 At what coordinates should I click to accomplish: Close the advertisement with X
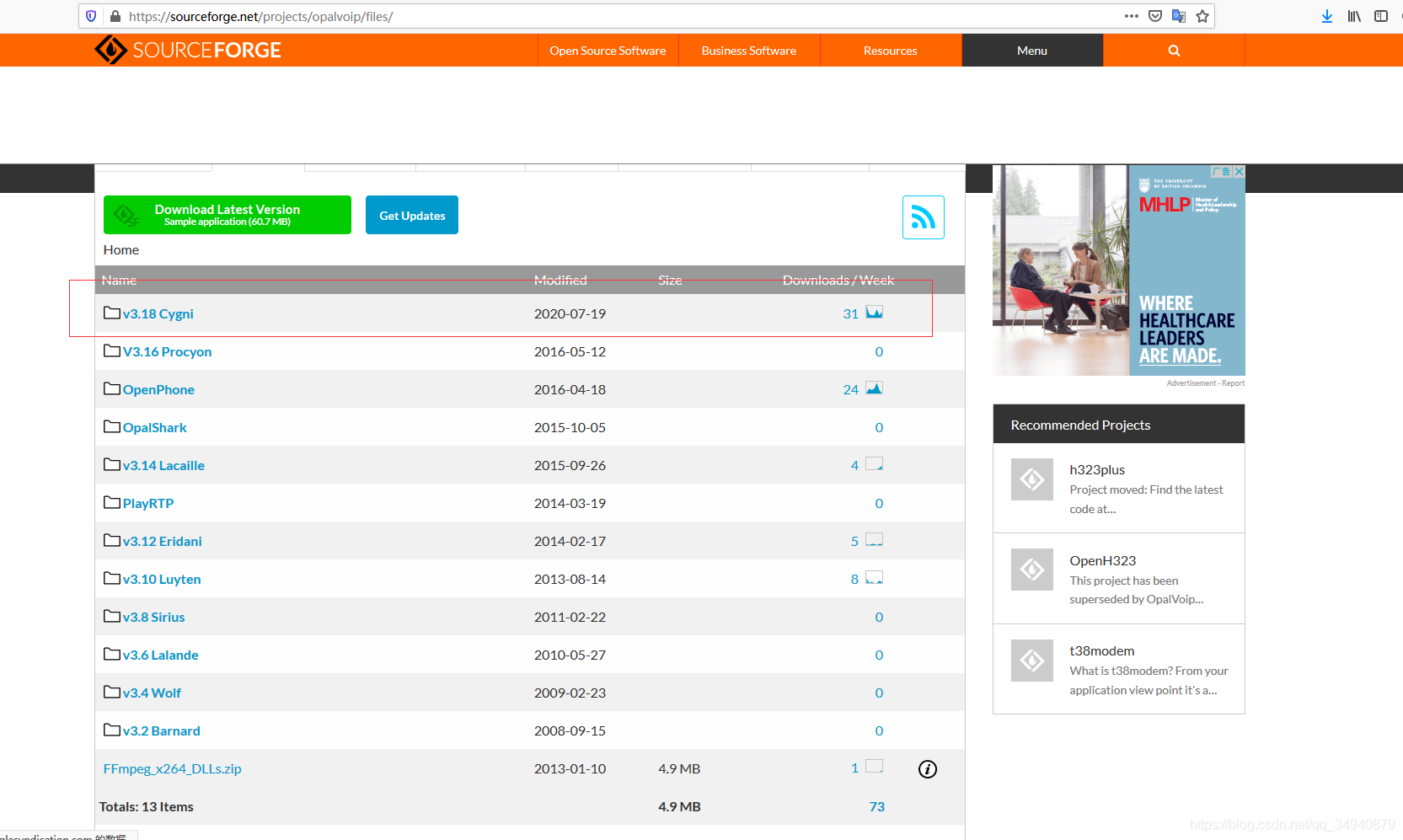coord(1239,171)
